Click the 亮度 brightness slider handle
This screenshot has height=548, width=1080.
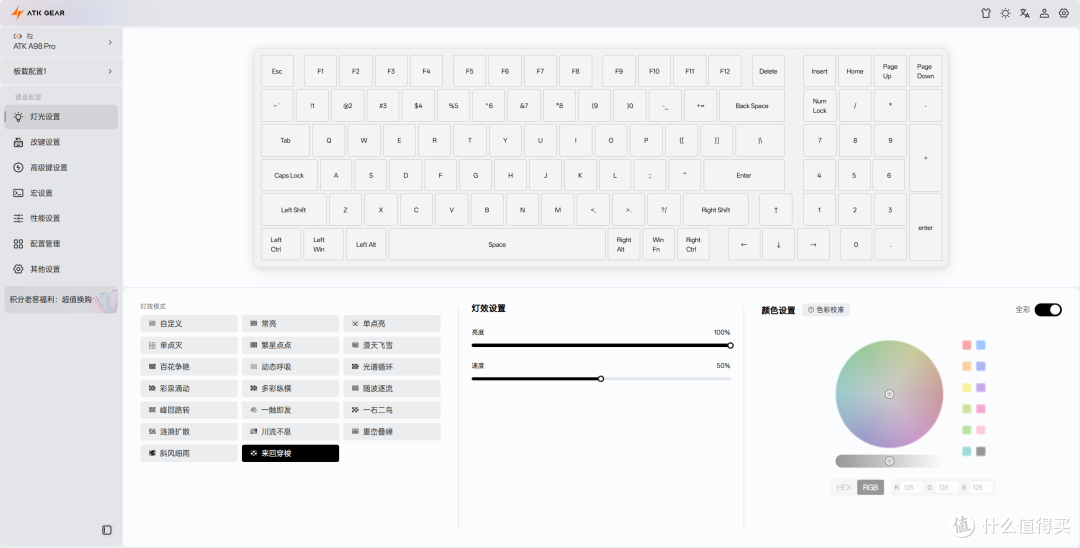[x=730, y=346]
